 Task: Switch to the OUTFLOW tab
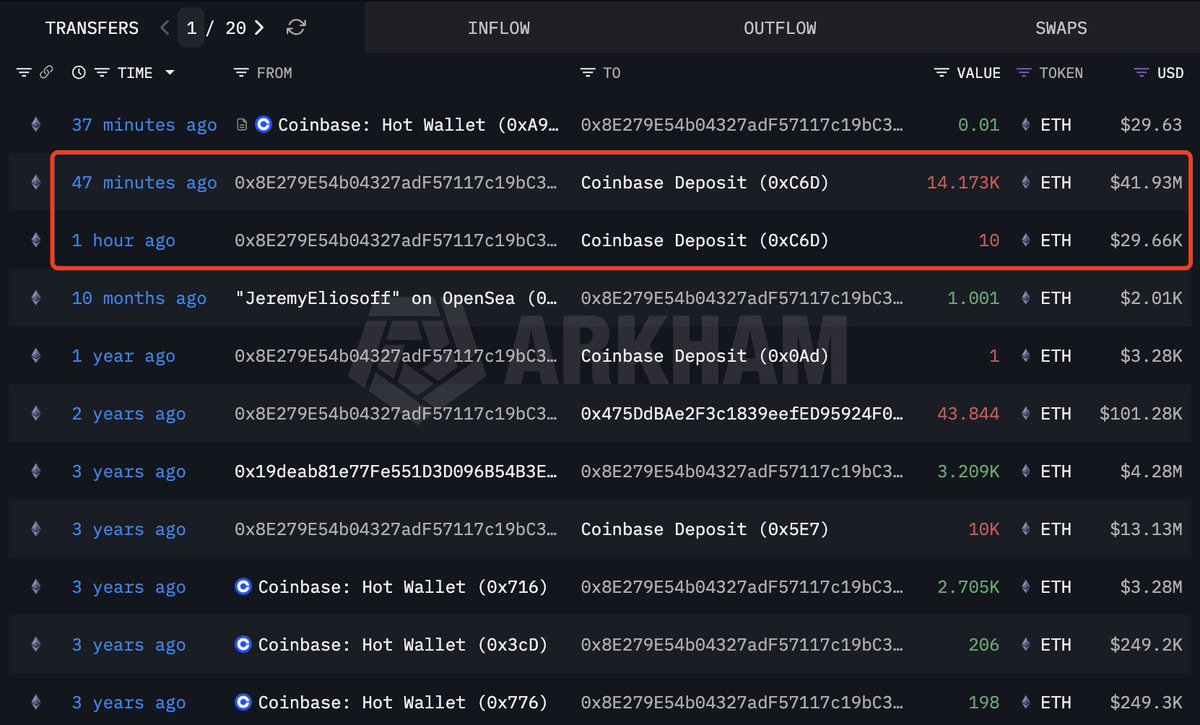click(x=780, y=27)
